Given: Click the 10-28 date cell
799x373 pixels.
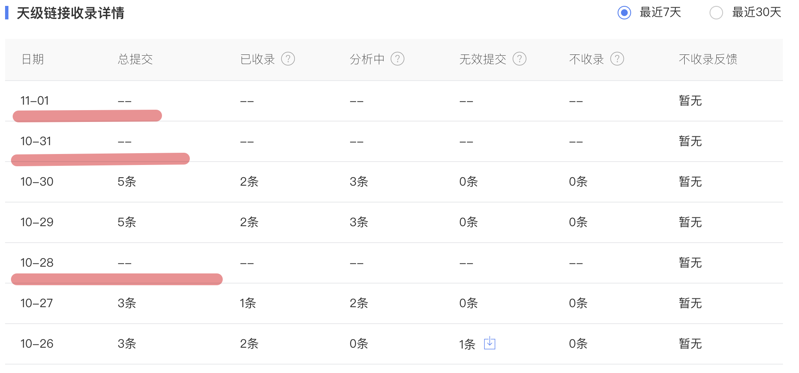Looking at the screenshot, I should coord(37,263).
